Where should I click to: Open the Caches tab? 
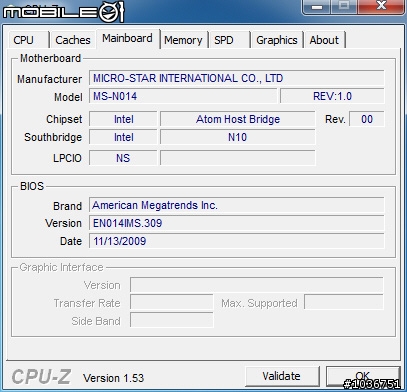pyautogui.click(x=73, y=40)
